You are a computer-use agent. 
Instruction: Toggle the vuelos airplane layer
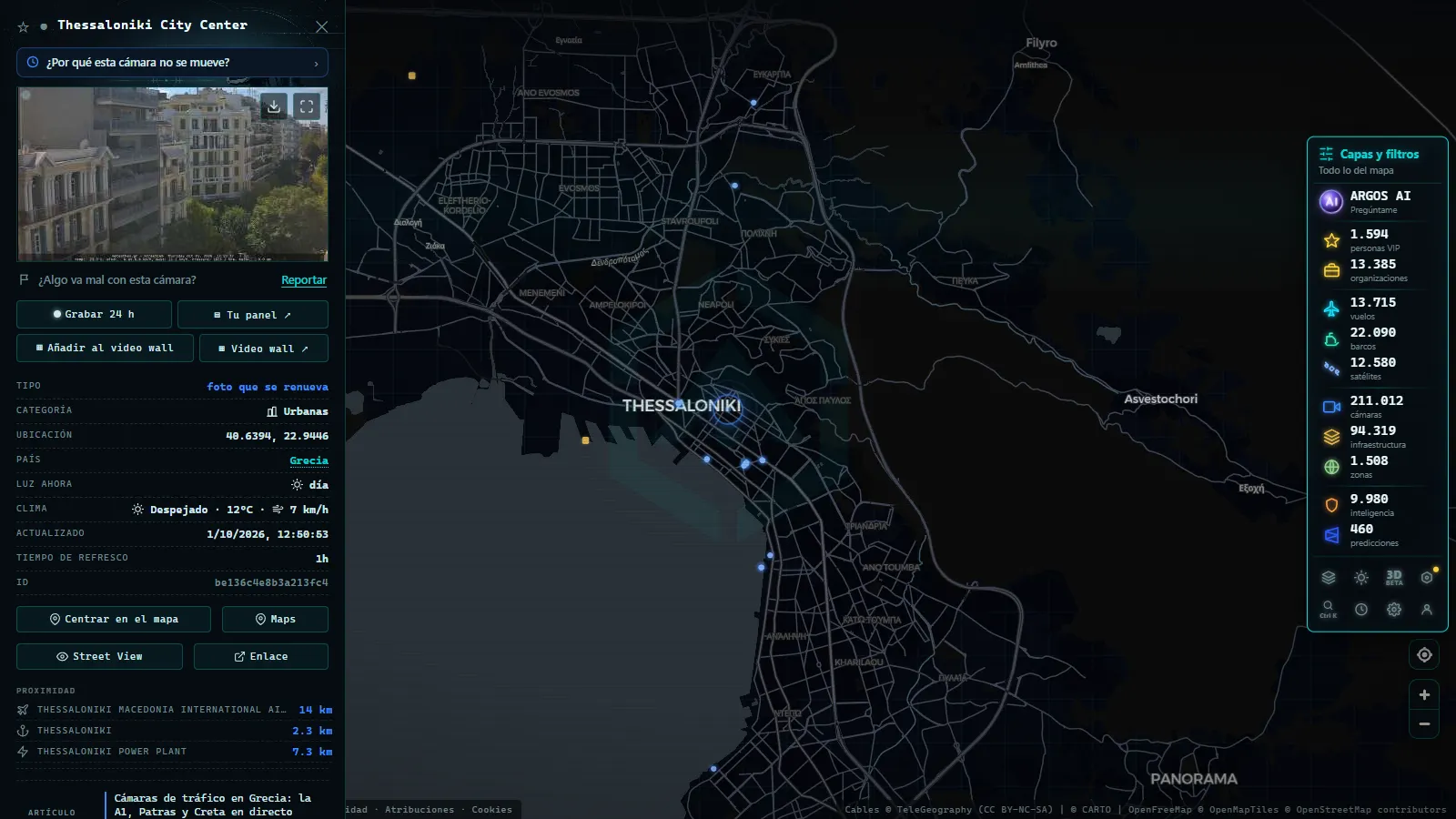click(x=1378, y=308)
